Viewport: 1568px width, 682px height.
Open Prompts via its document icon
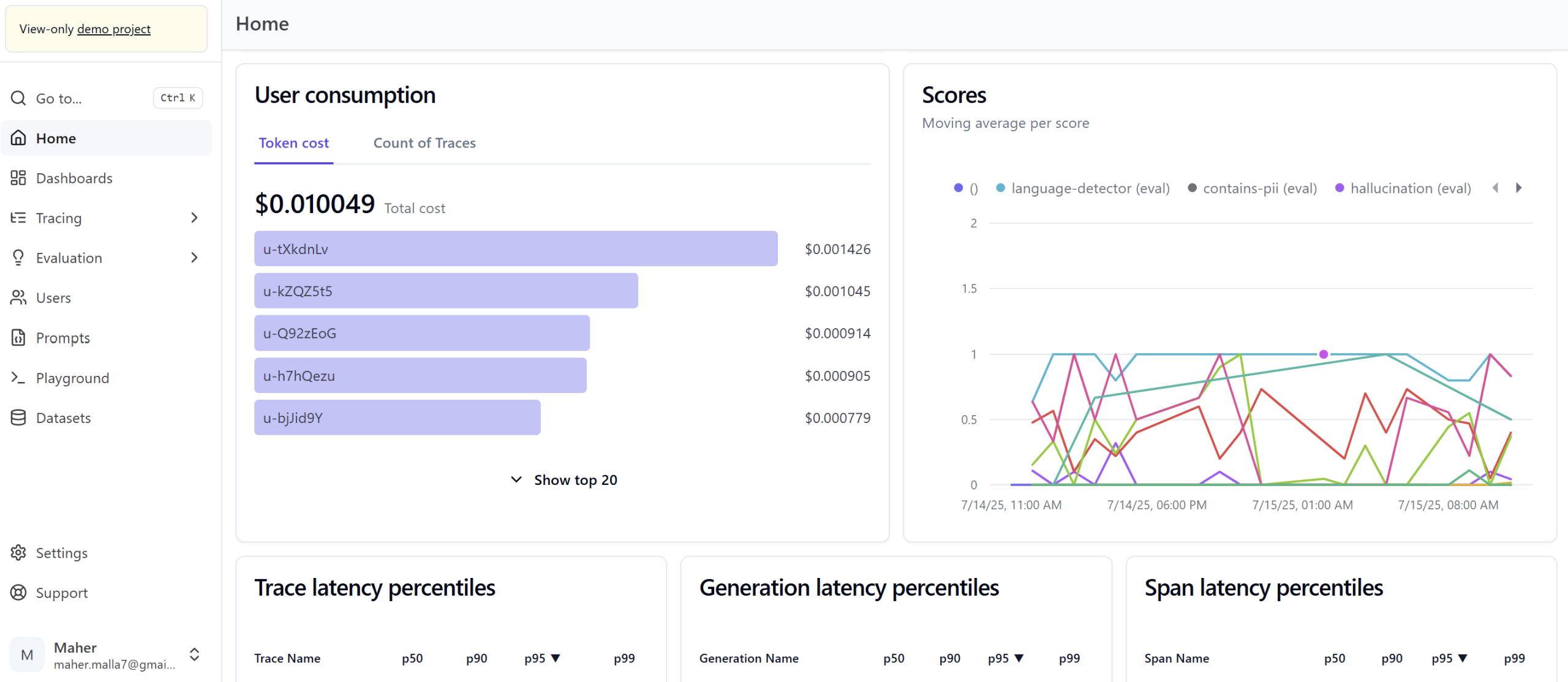click(18, 338)
